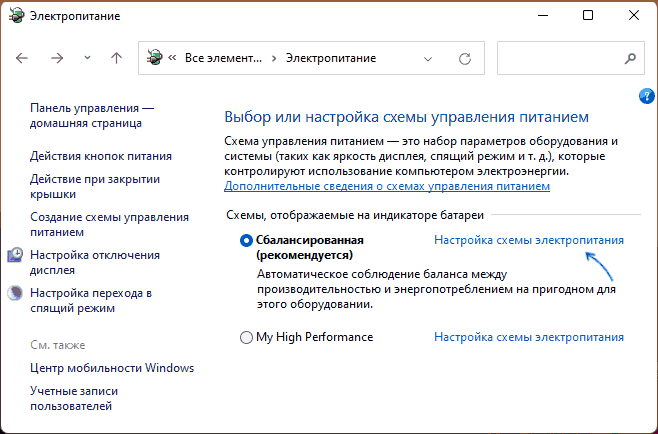This screenshot has width=658, height=434.
Task: Maximize the Электропитание window
Action: point(588,16)
